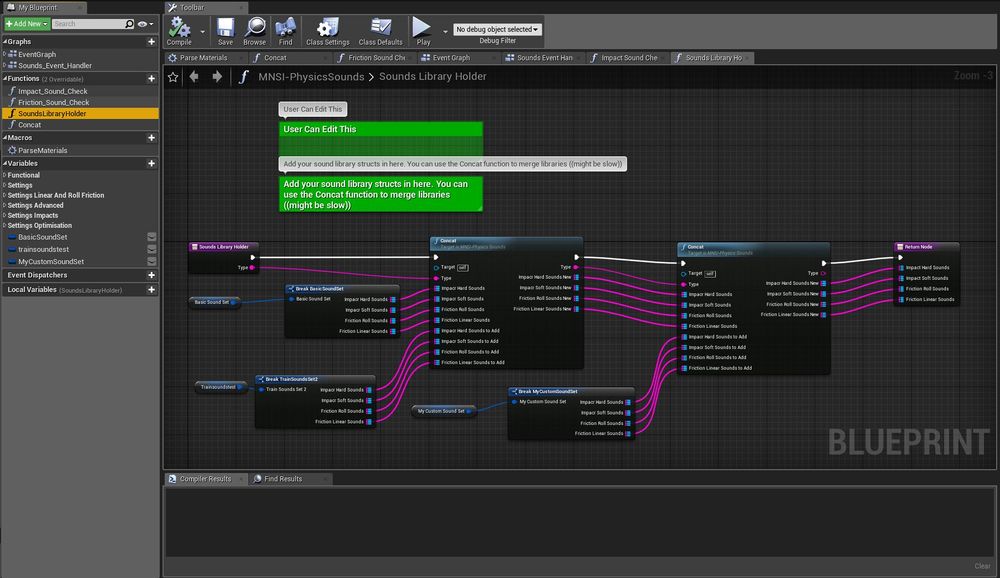Click the bookmark star icon
Viewport: 1000px width, 578px height.
(x=173, y=76)
